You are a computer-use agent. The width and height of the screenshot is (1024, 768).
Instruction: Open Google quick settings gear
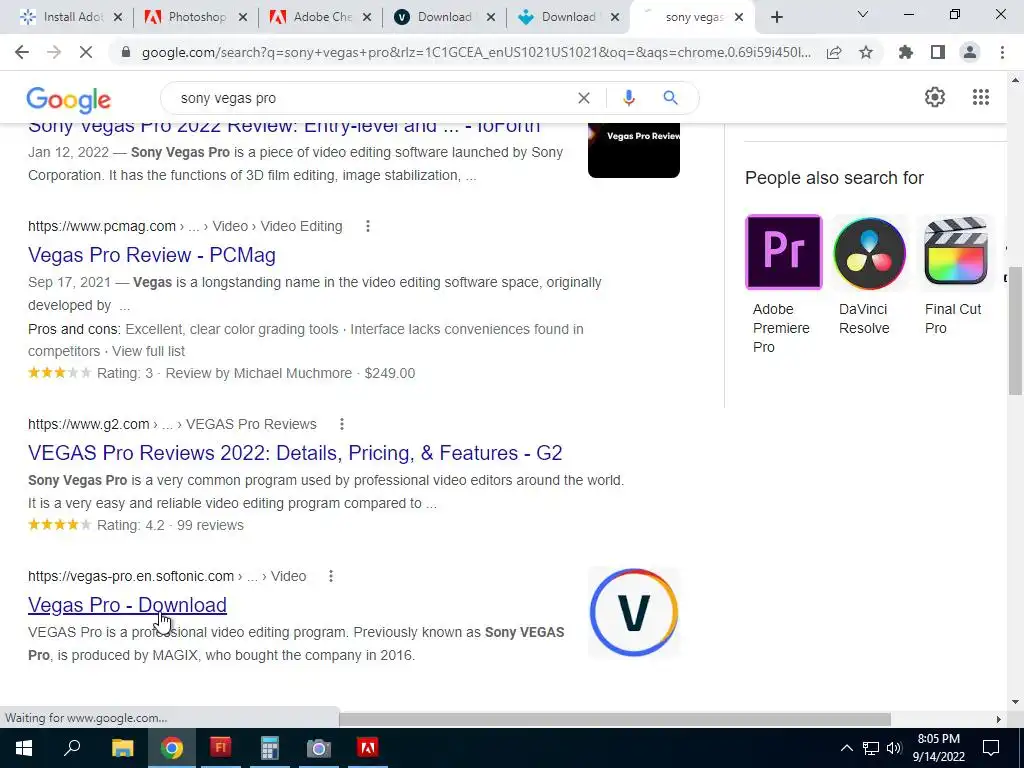click(935, 97)
